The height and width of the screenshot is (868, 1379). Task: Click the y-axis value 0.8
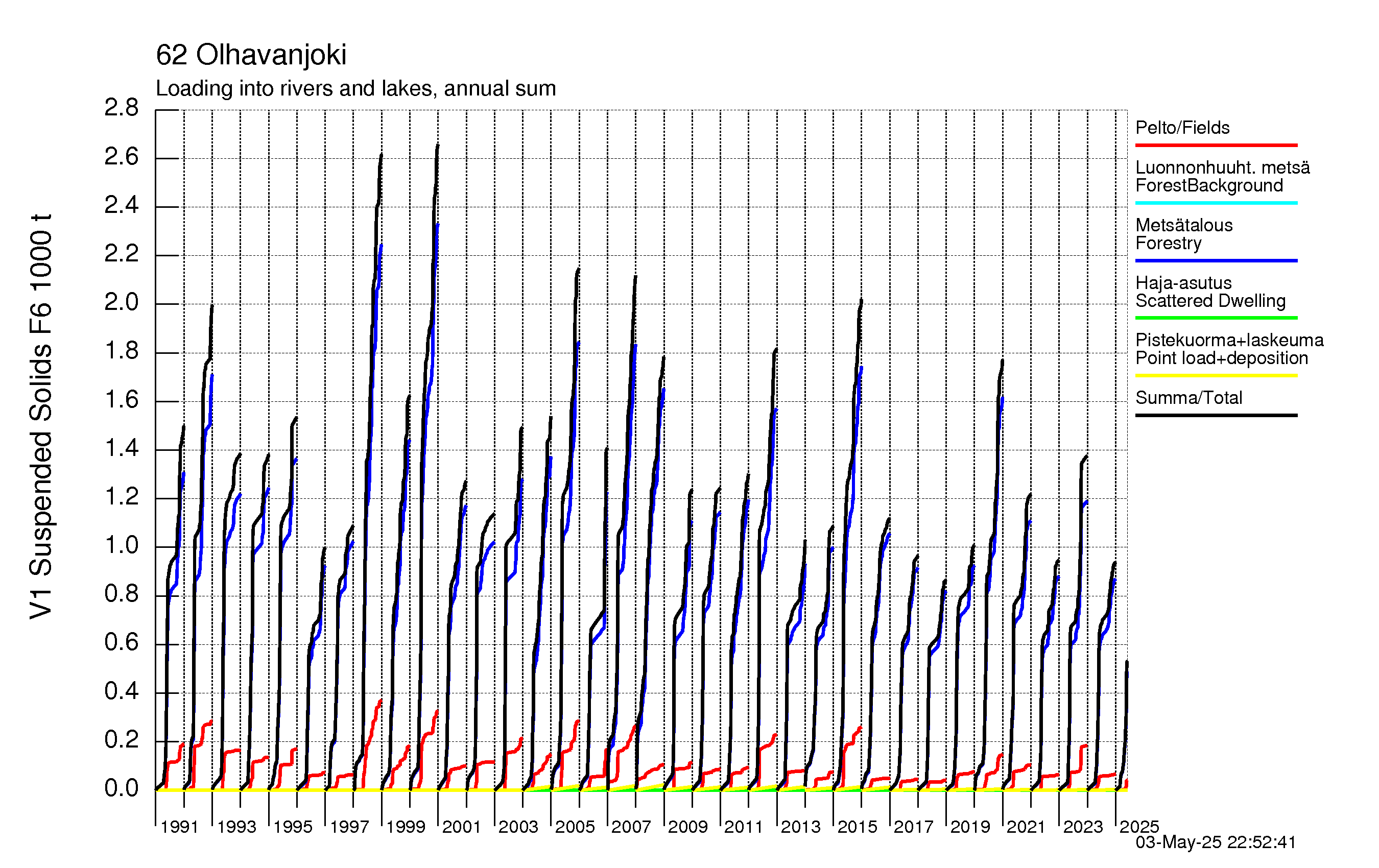pyautogui.click(x=122, y=594)
